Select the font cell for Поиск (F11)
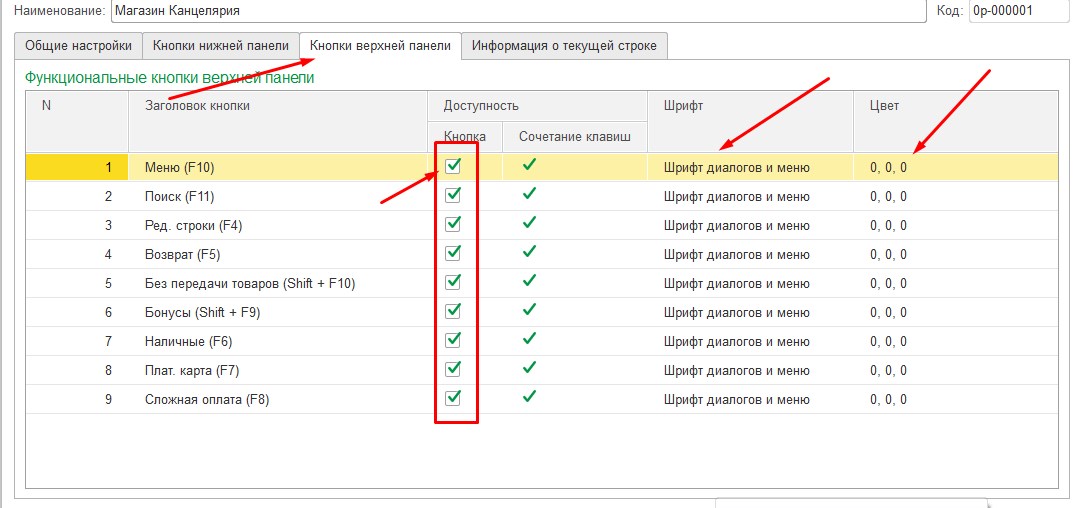 click(x=736, y=197)
